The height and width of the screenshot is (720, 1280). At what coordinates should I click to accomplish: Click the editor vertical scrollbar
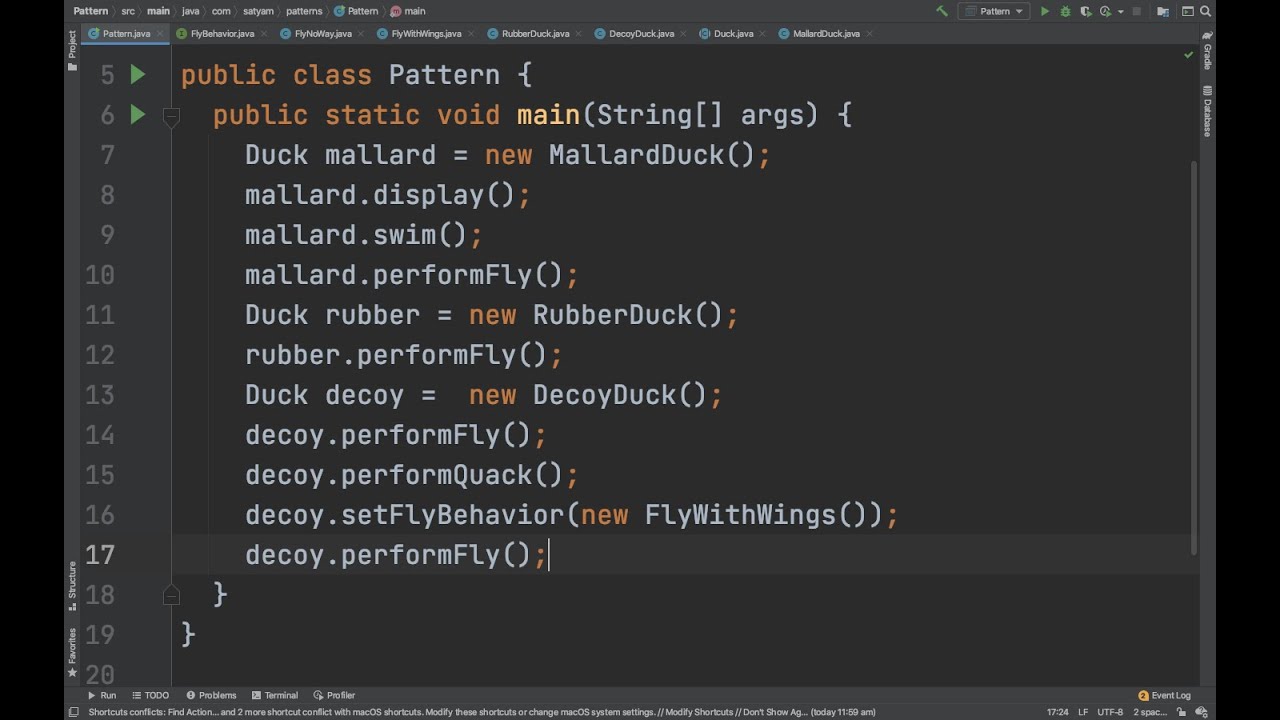point(1193,357)
